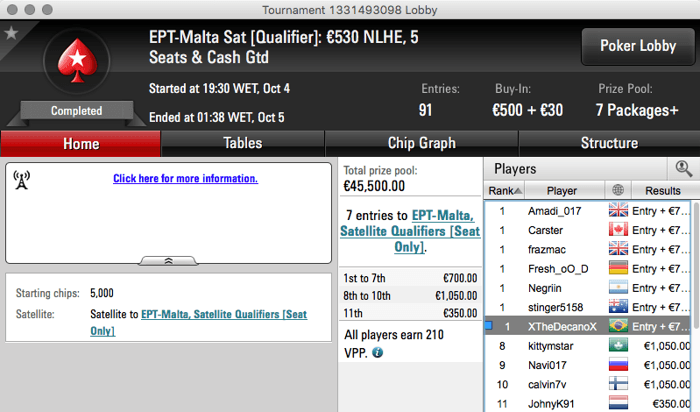Switch to the Home tab

(81, 144)
